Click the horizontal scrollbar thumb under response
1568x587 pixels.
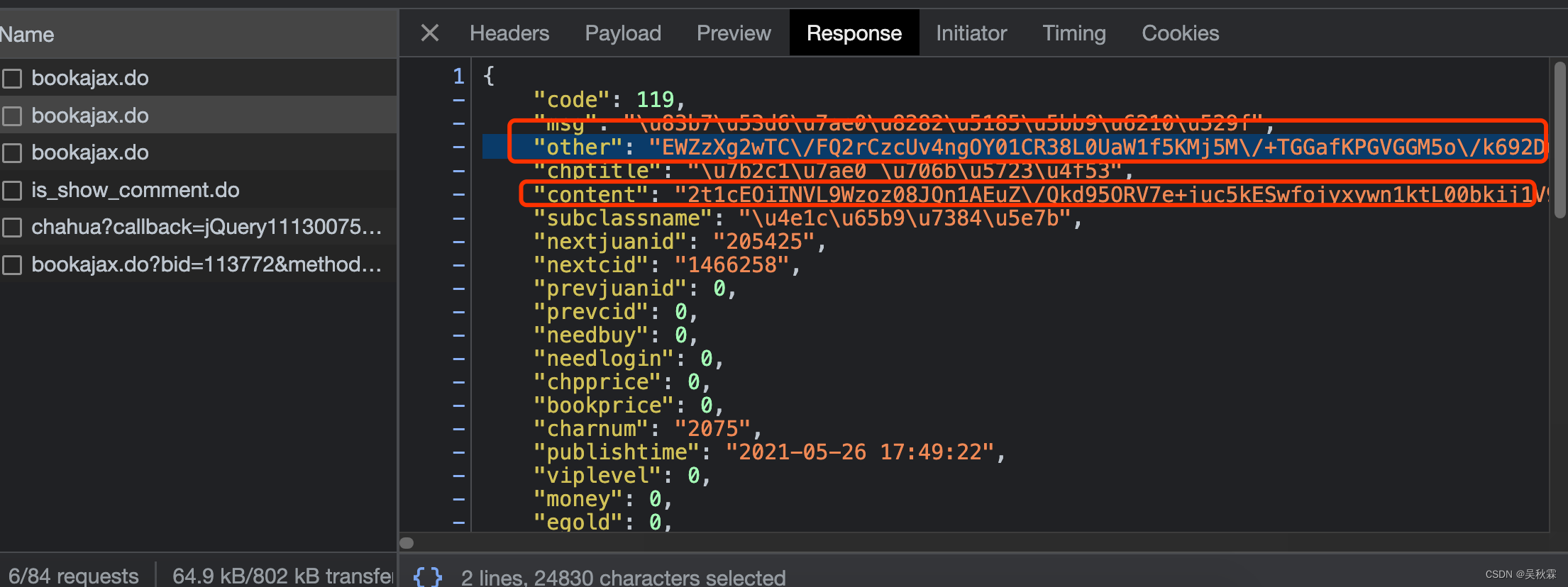pos(407,543)
